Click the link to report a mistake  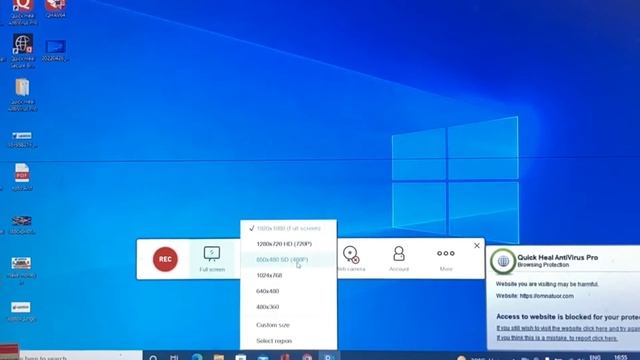point(557,338)
